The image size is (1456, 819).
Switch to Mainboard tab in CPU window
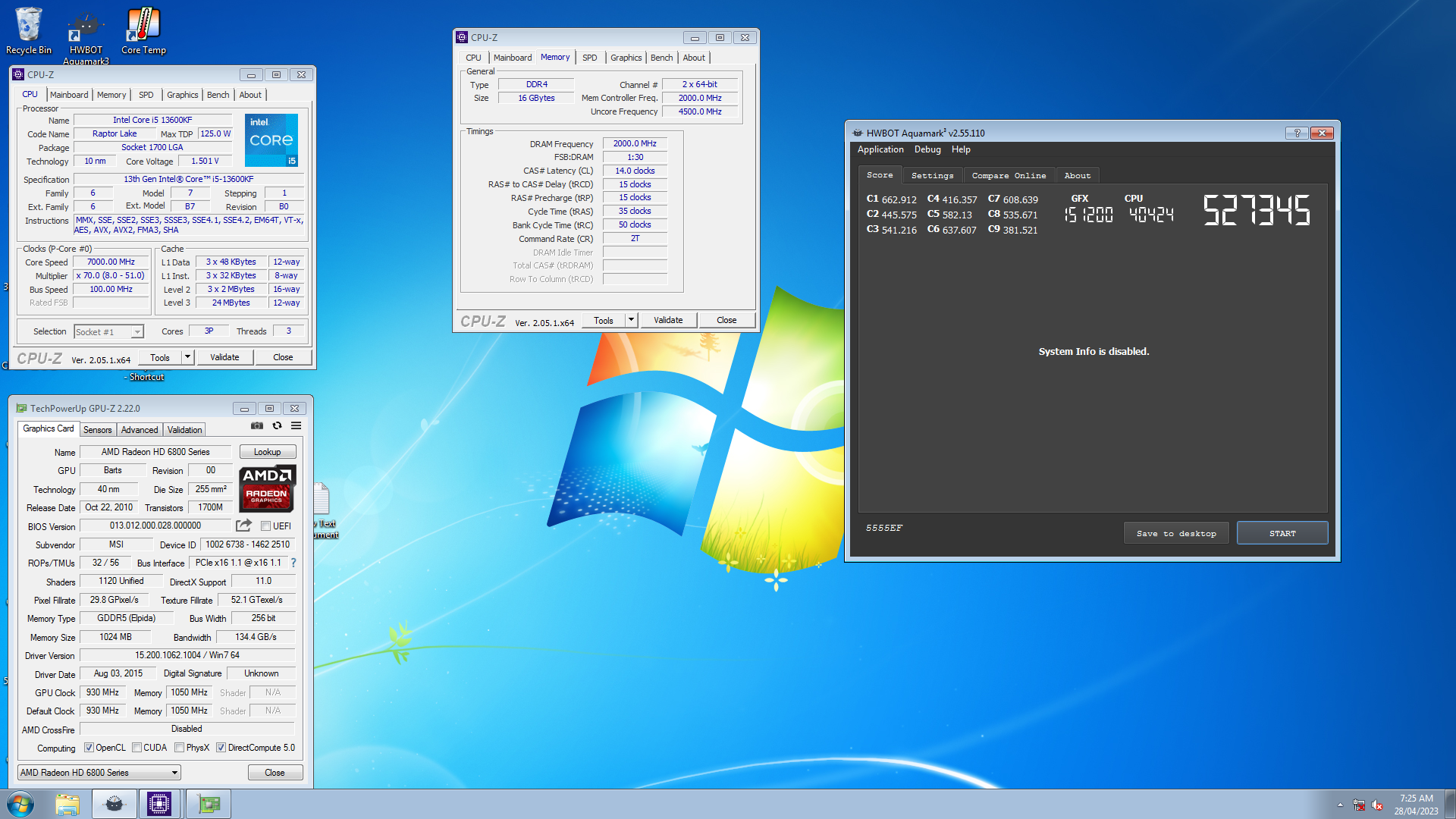pos(69,95)
